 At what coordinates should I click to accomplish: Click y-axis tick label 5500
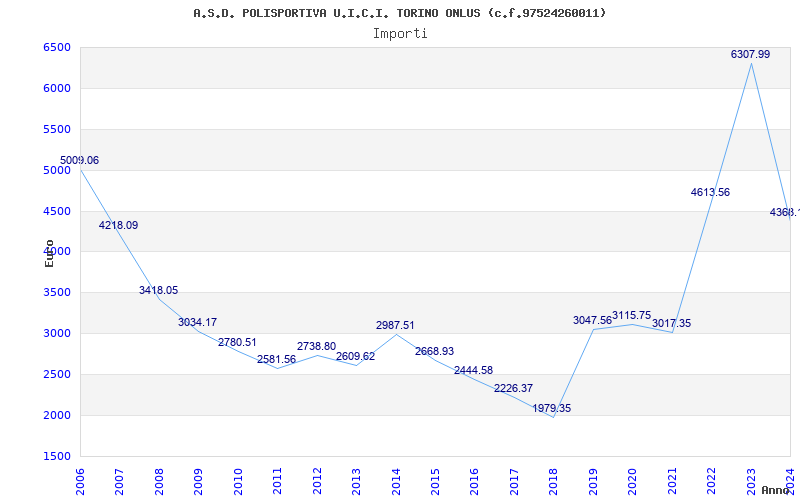(57, 130)
